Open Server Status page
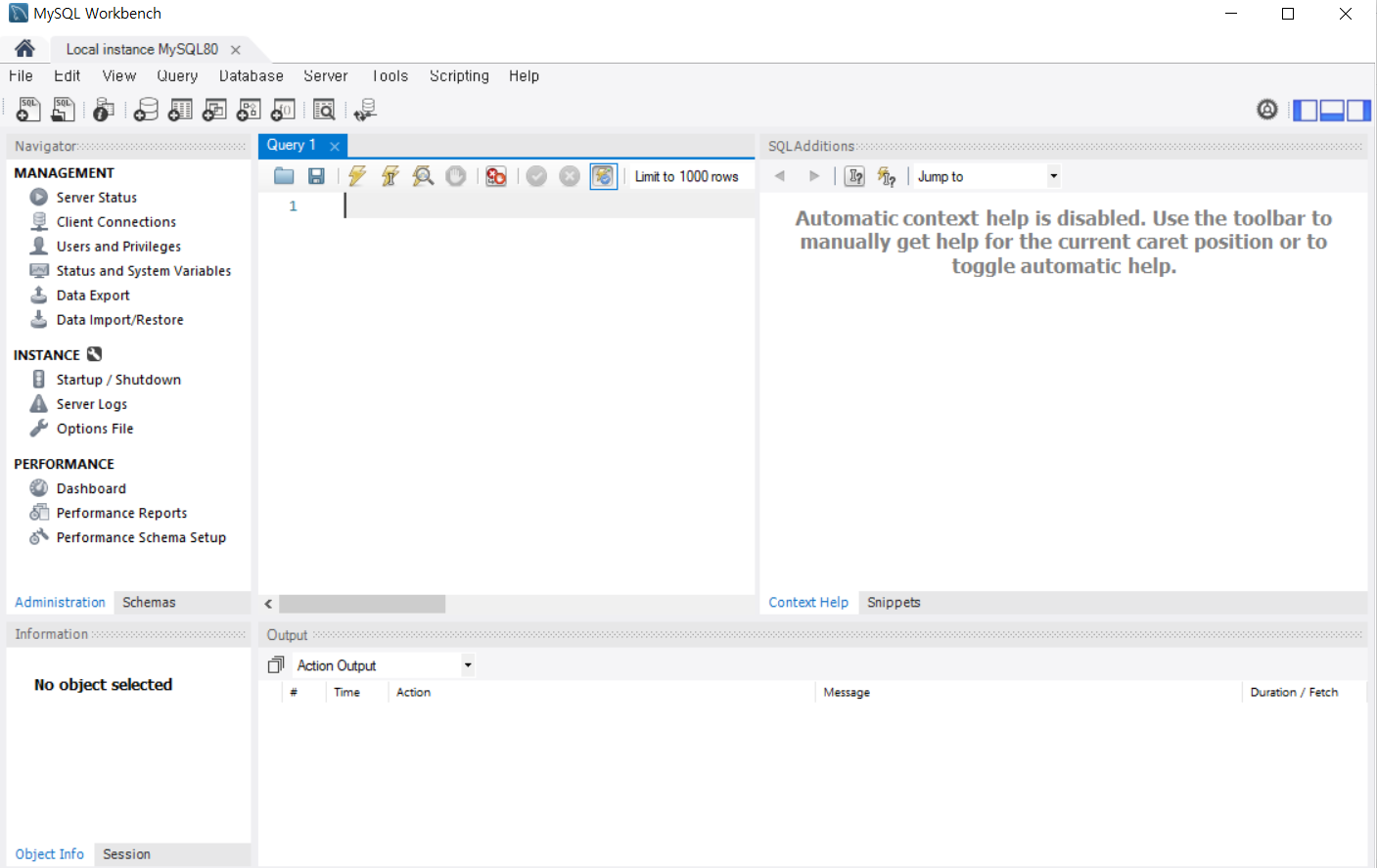 97,197
